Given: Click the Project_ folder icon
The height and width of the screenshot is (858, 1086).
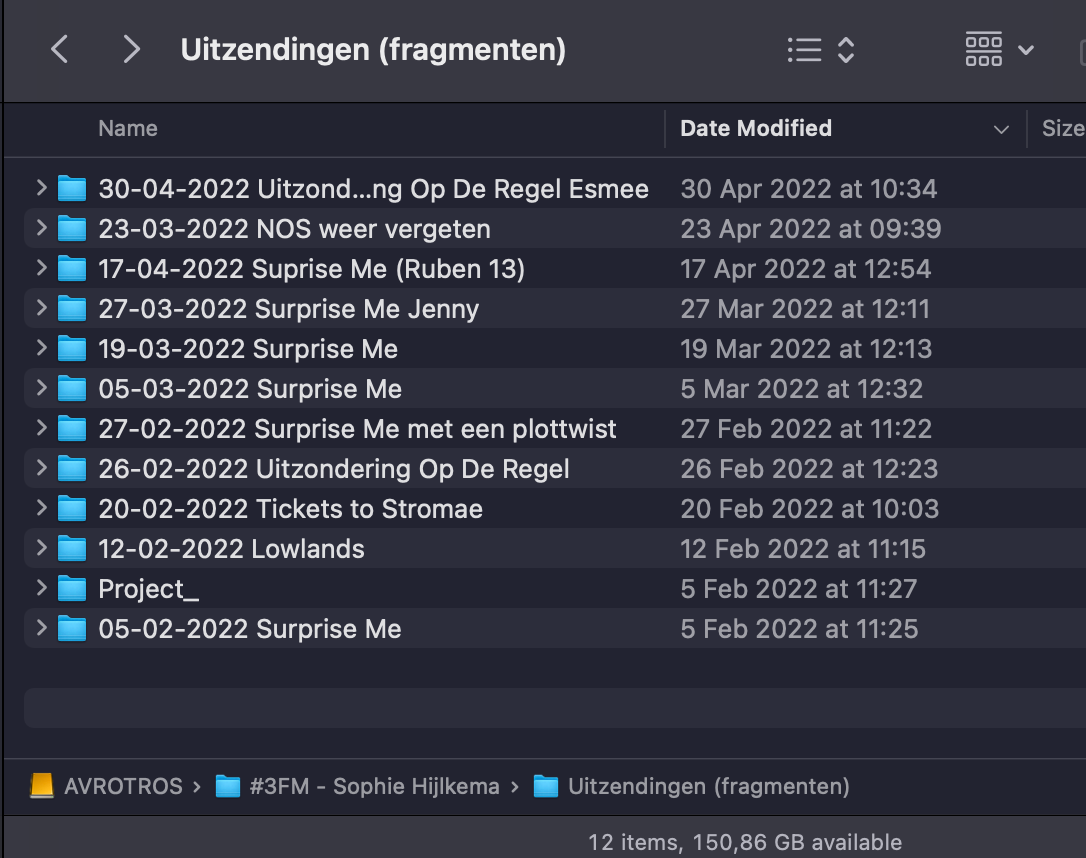Looking at the screenshot, I should [71, 589].
